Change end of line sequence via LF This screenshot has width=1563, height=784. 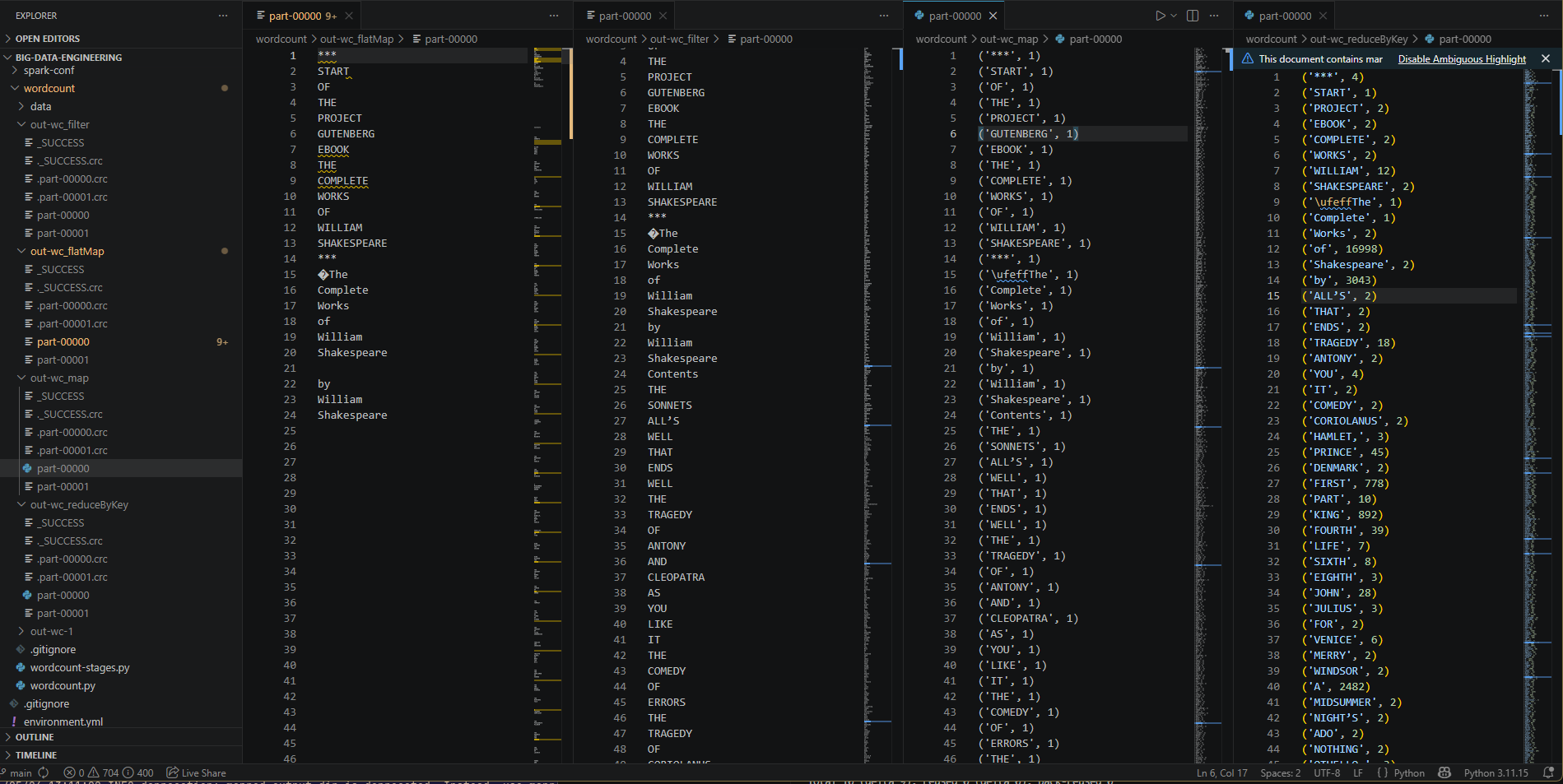[1358, 772]
